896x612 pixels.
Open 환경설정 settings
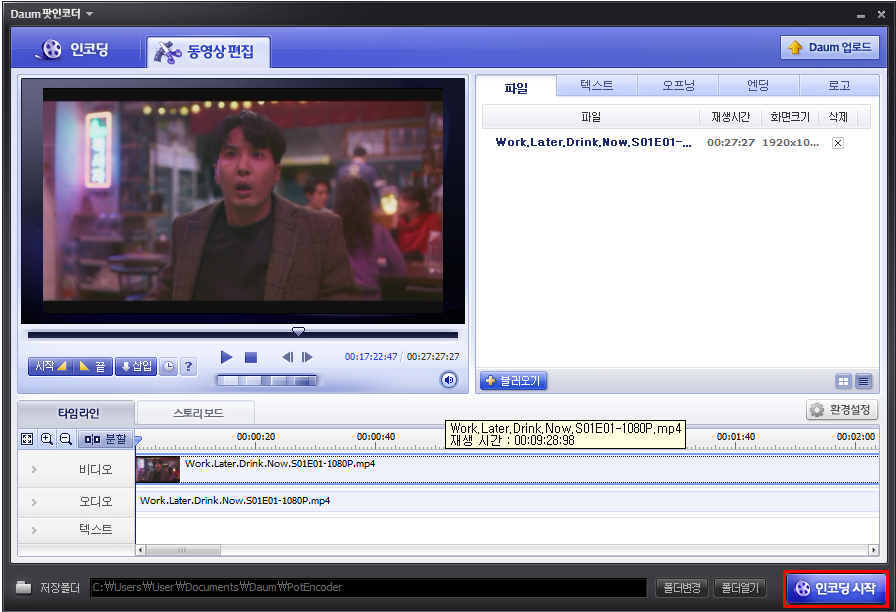[x=842, y=410]
